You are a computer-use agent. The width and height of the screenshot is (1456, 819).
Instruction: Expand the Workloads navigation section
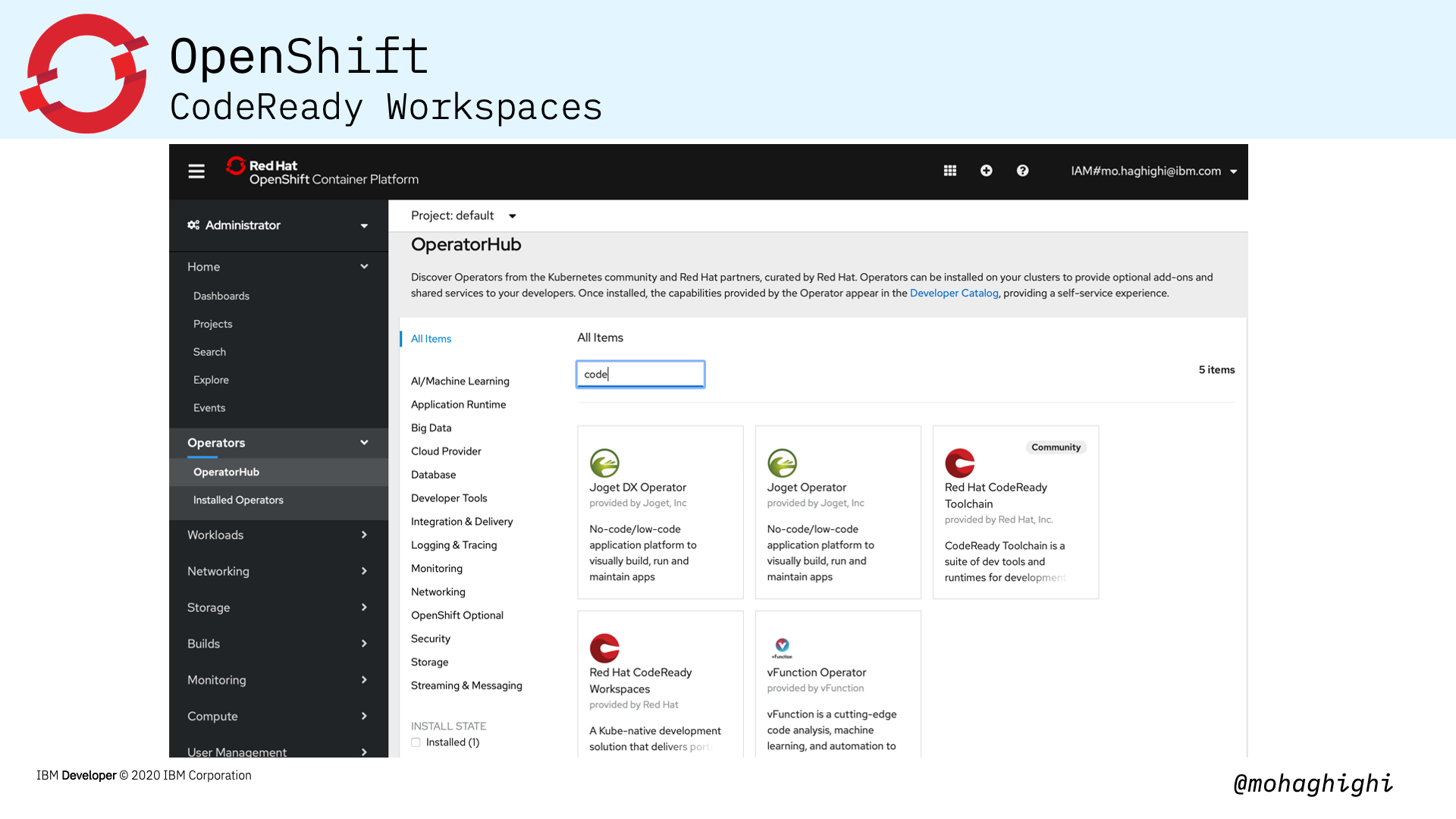coord(278,535)
